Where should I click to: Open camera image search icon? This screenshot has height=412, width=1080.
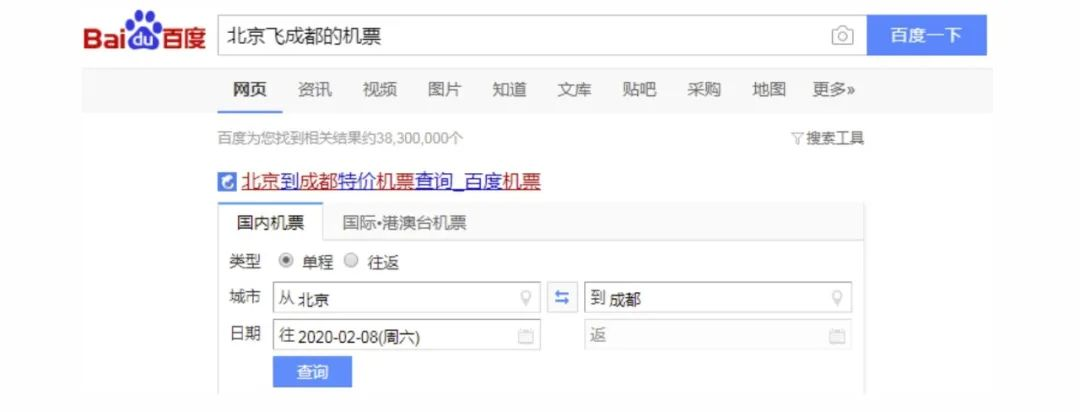pyautogui.click(x=842, y=36)
